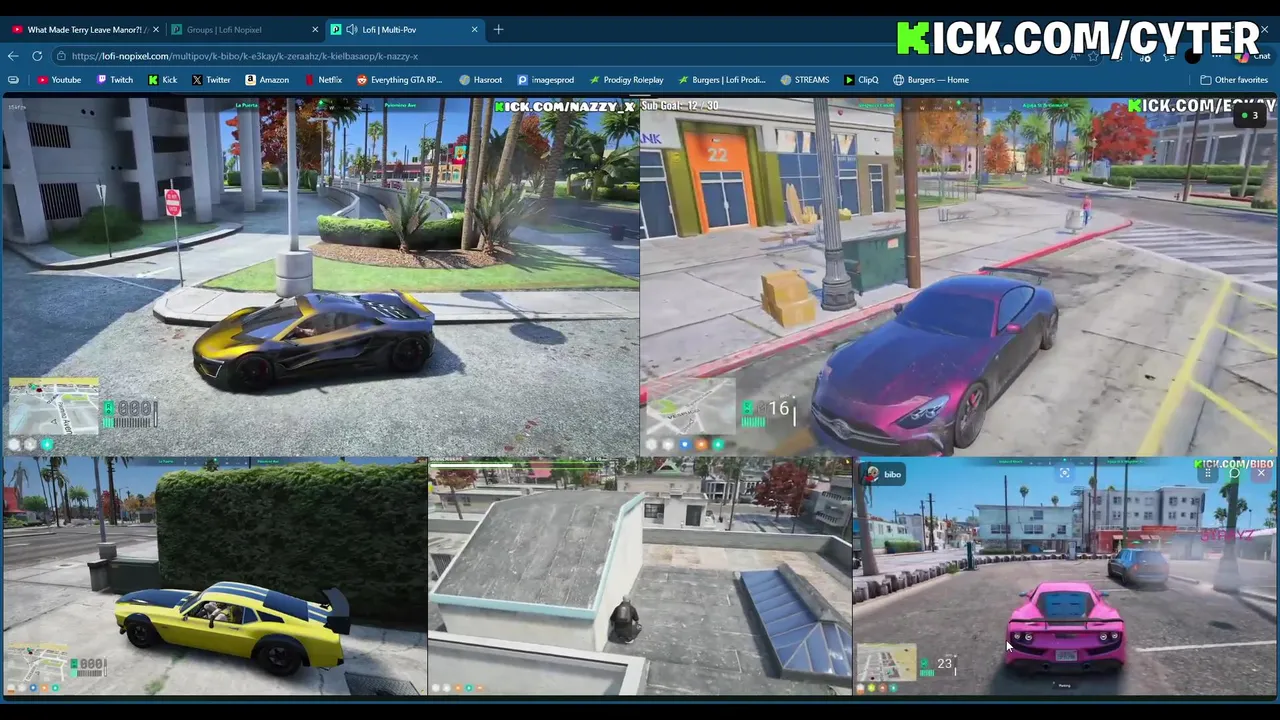This screenshot has width=1280, height=720.
Task: Select the nazzy_x stream with gold car
Action: point(320,276)
